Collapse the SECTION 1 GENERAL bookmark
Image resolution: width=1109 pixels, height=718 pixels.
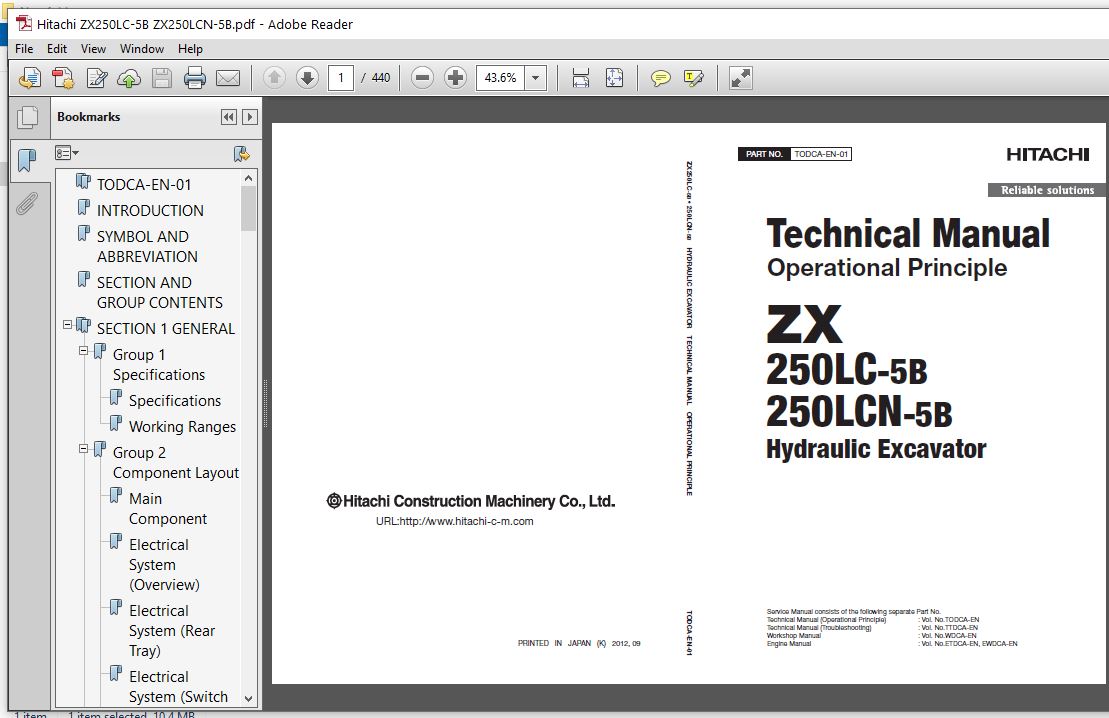tap(68, 325)
